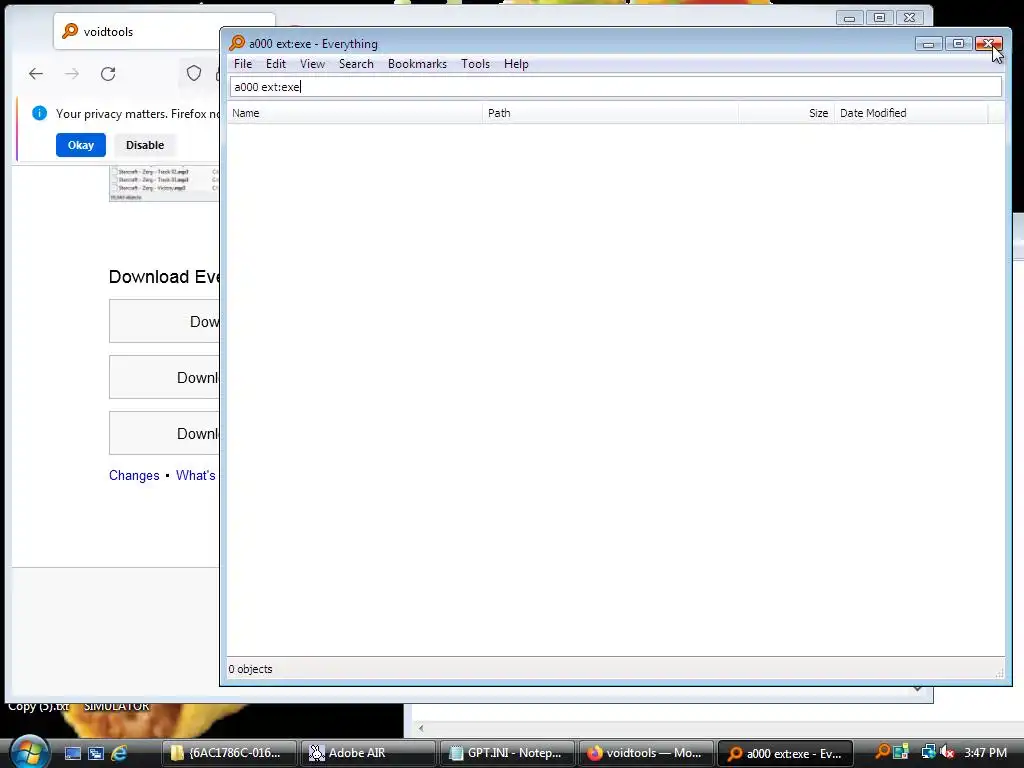The height and width of the screenshot is (768, 1024).
Task: Open the Edit menu in Everything
Action: 276,64
